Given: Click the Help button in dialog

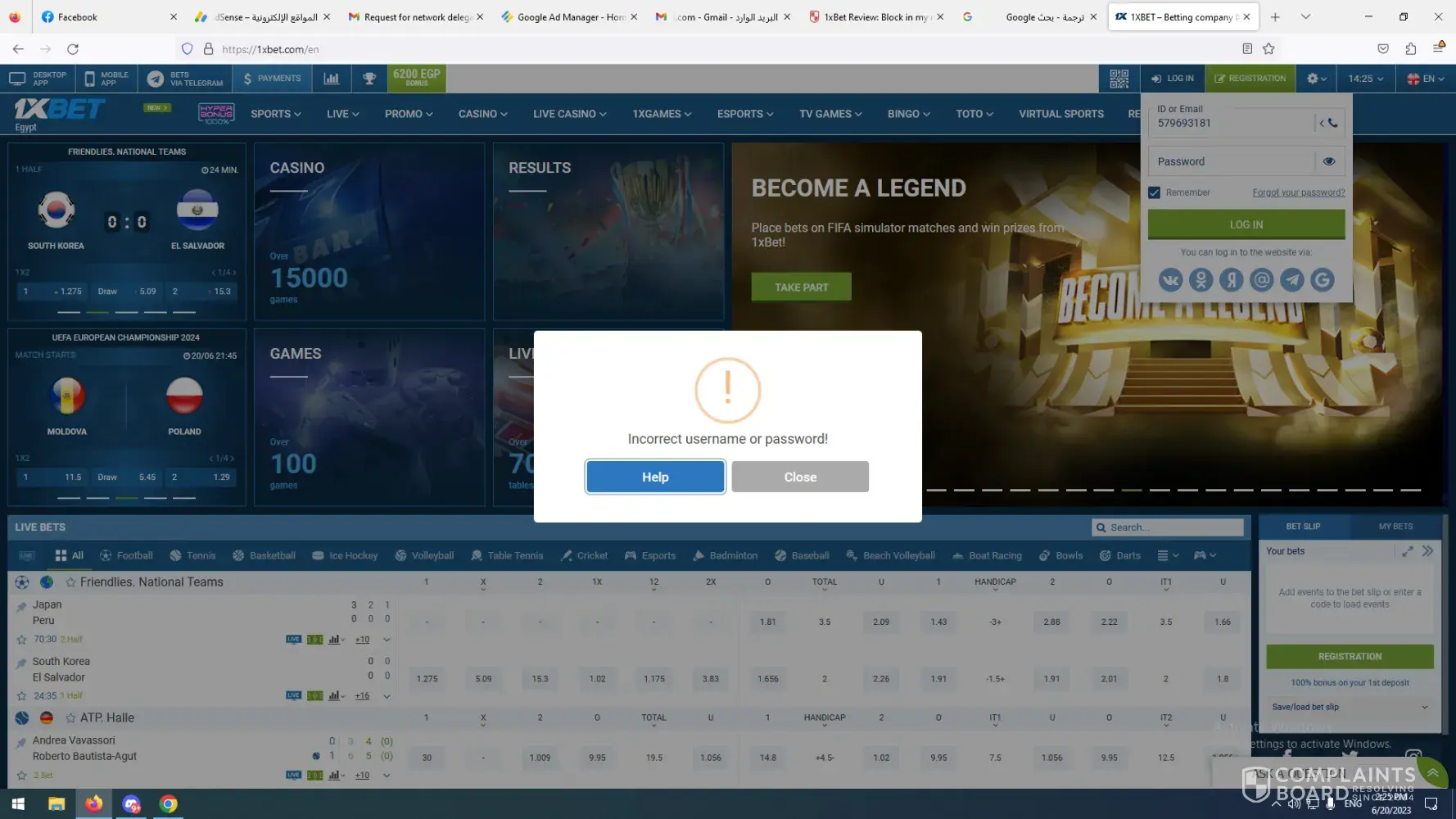Looking at the screenshot, I should pyautogui.click(x=655, y=477).
